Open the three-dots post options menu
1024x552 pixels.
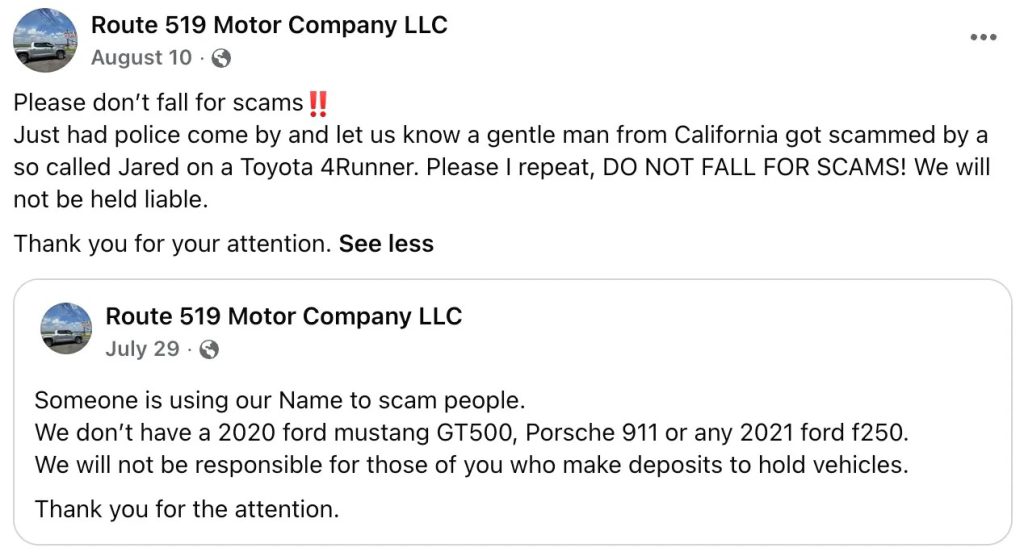click(983, 37)
